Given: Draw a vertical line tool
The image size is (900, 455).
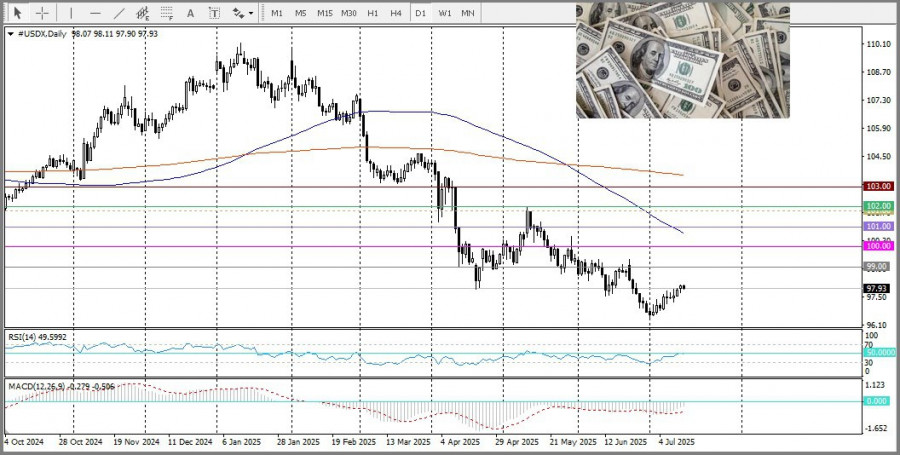Looking at the screenshot, I should pyautogui.click(x=71, y=13).
